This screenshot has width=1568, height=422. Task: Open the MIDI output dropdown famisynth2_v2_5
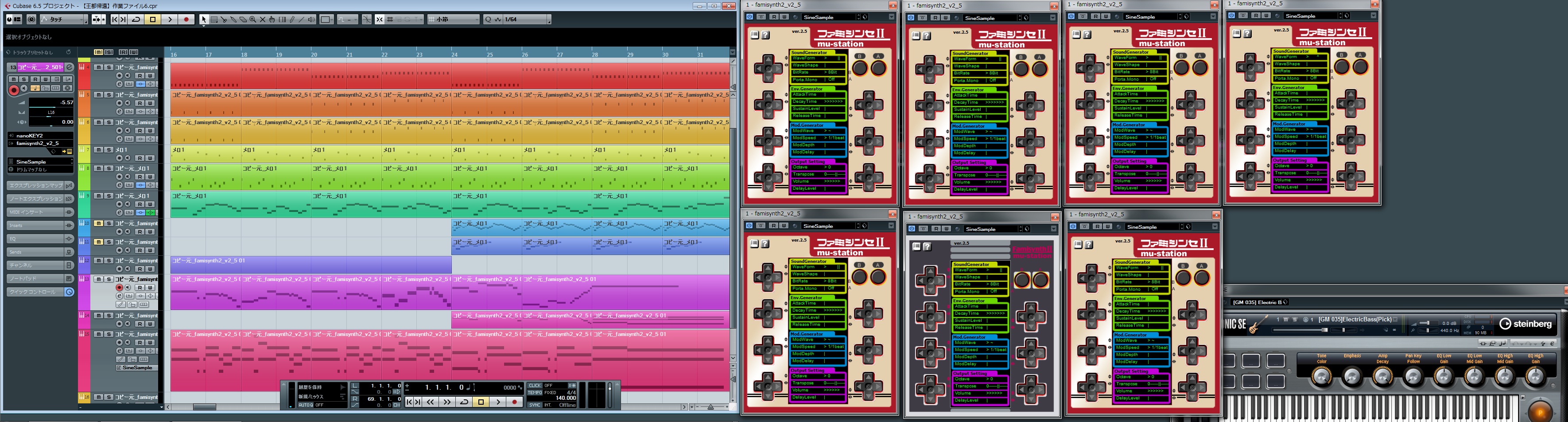point(41,144)
